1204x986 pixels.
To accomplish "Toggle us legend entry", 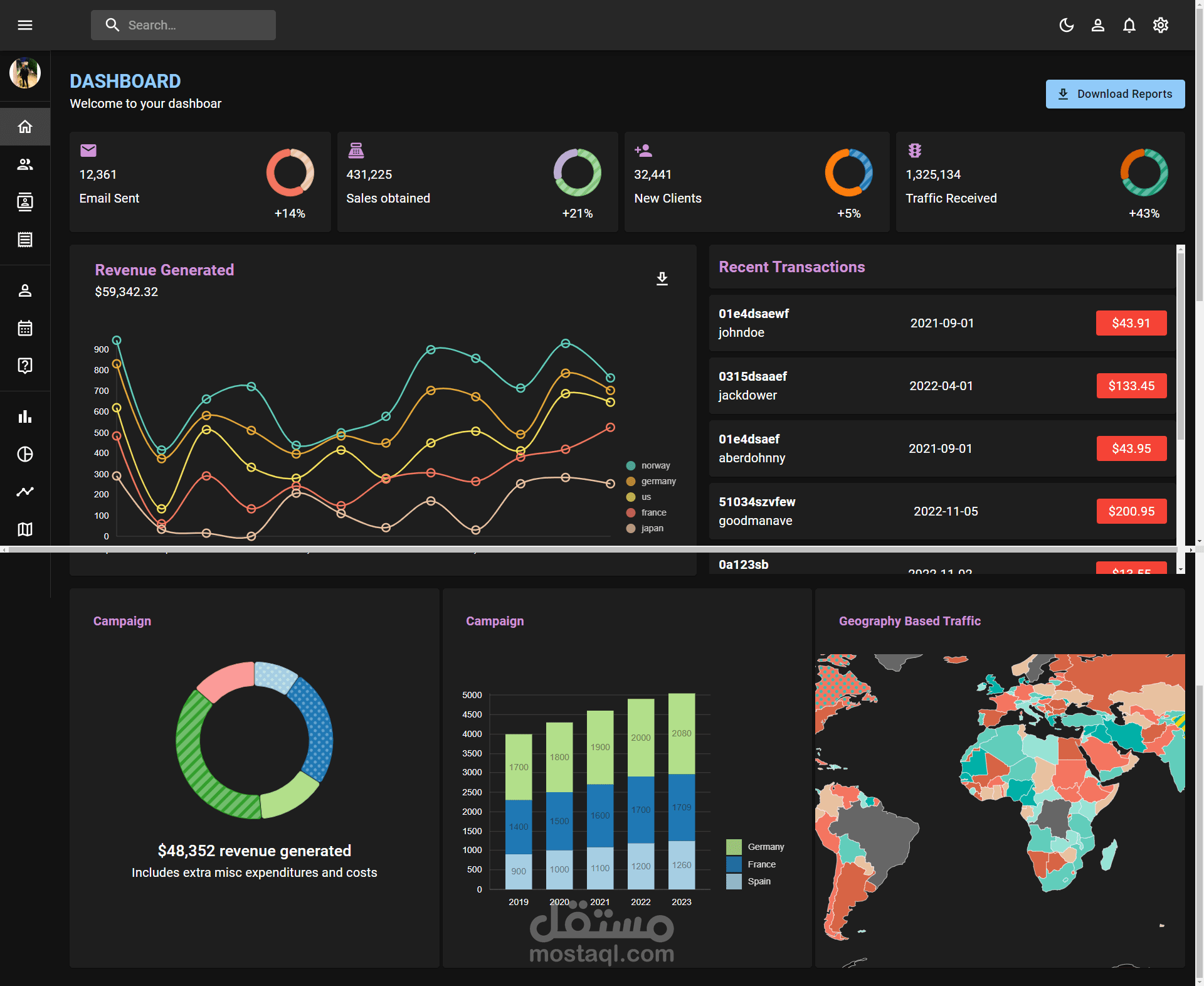I will 639,497.
